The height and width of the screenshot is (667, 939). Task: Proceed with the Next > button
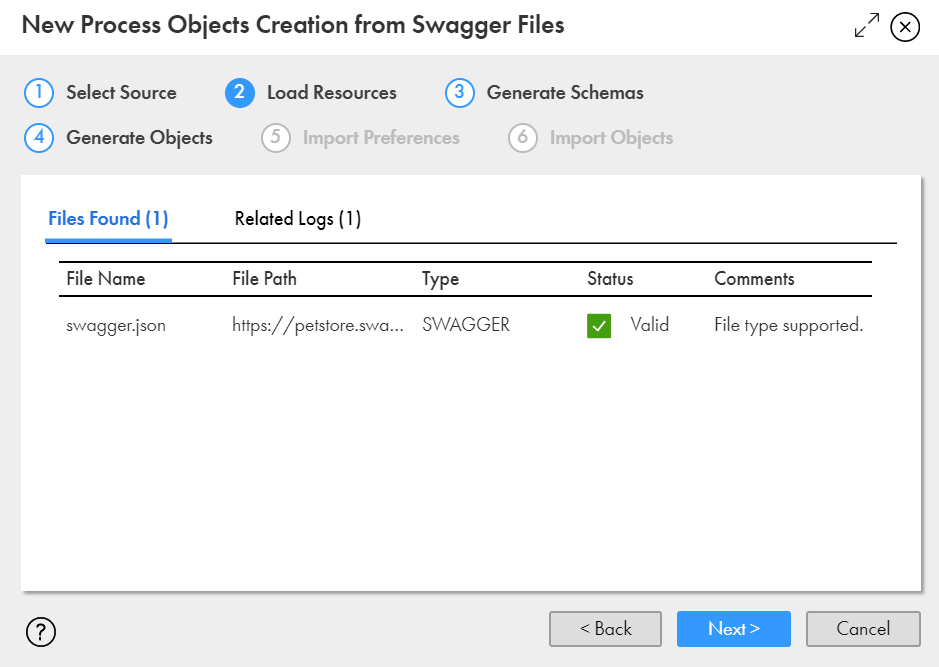(x=734, y=629)
